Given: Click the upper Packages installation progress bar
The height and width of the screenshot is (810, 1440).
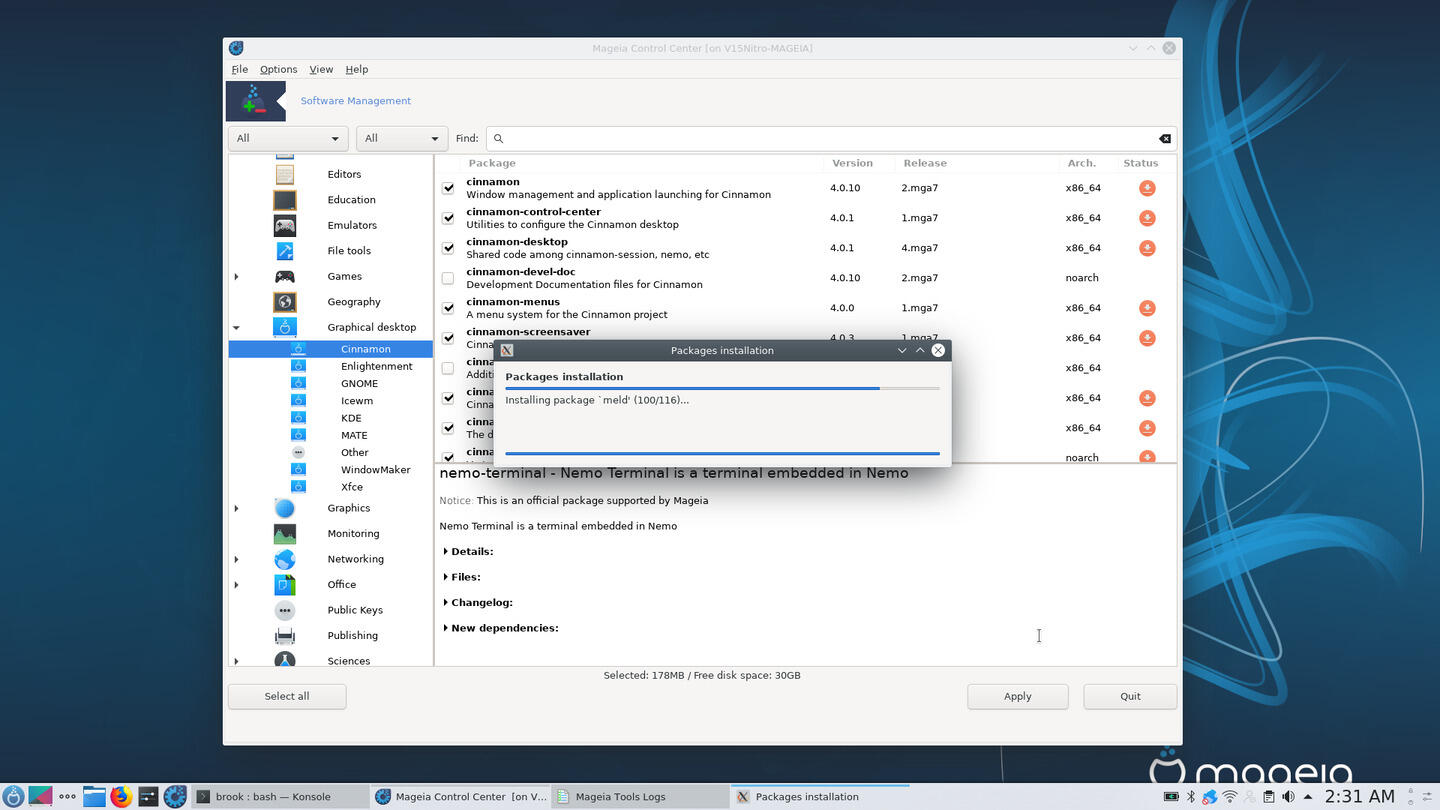Looking at the screenshot, I should click(722, 388).
